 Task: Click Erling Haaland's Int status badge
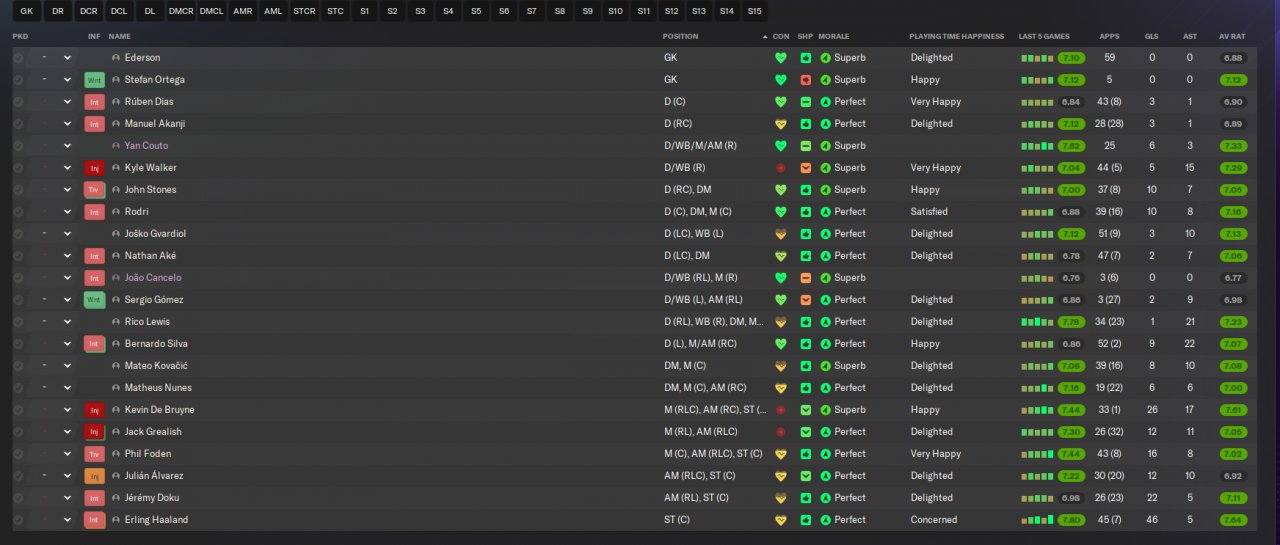tap(94, 520)
